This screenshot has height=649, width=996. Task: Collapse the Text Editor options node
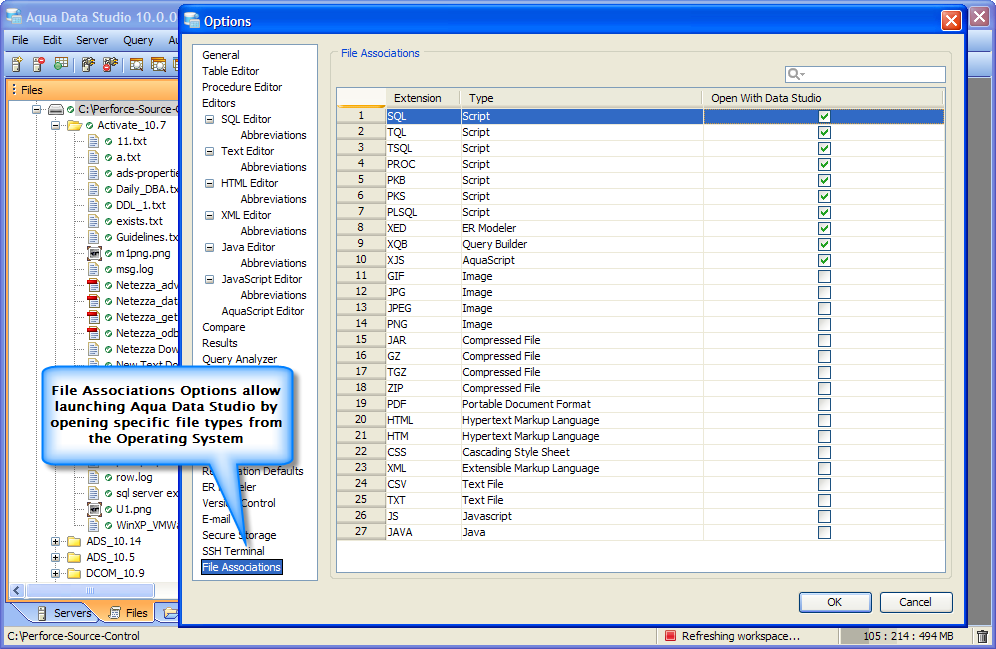(x=209, y=151)
